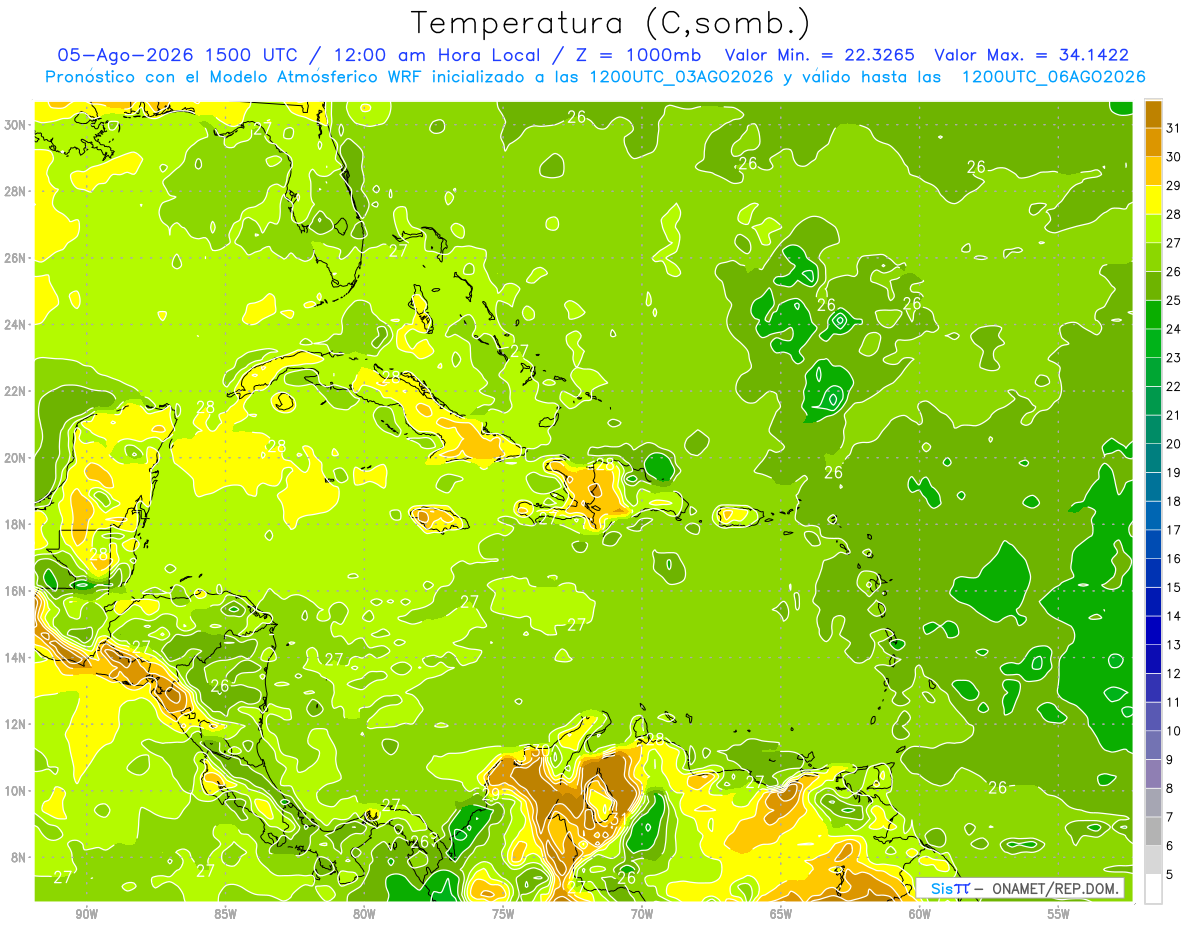Click the color bar swatch between 14 and 15

click(x=1153, y=602)
